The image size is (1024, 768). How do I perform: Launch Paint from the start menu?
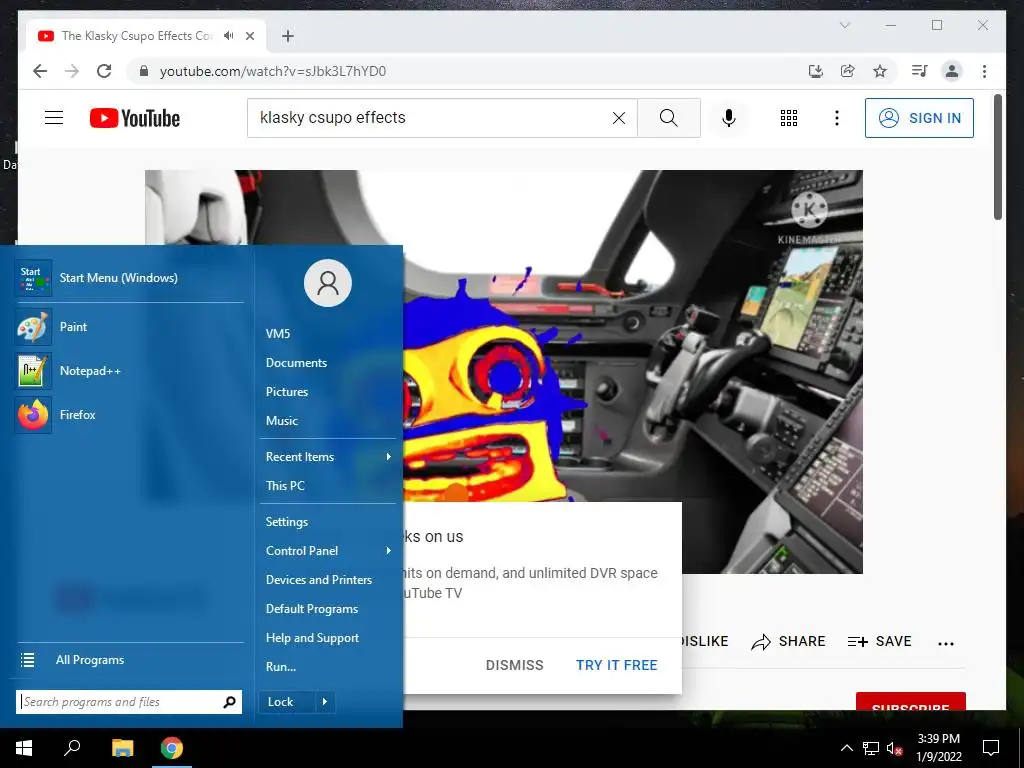click(x=129, y=327)
